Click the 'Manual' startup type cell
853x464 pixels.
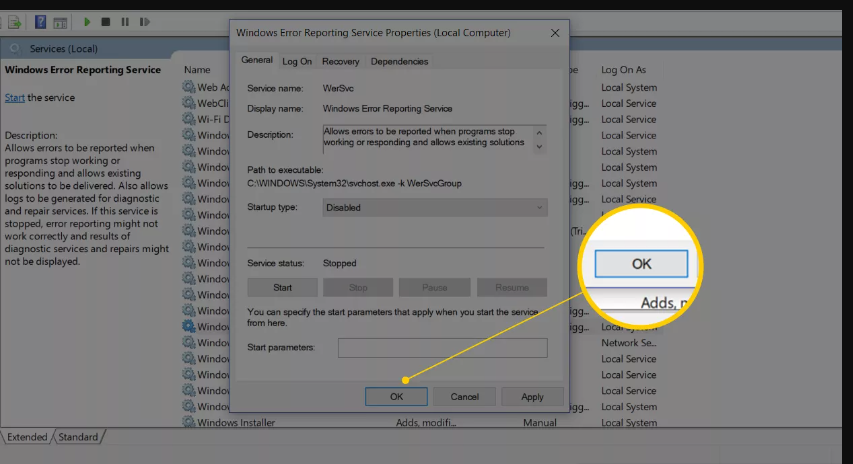click(x=540, y=422)
